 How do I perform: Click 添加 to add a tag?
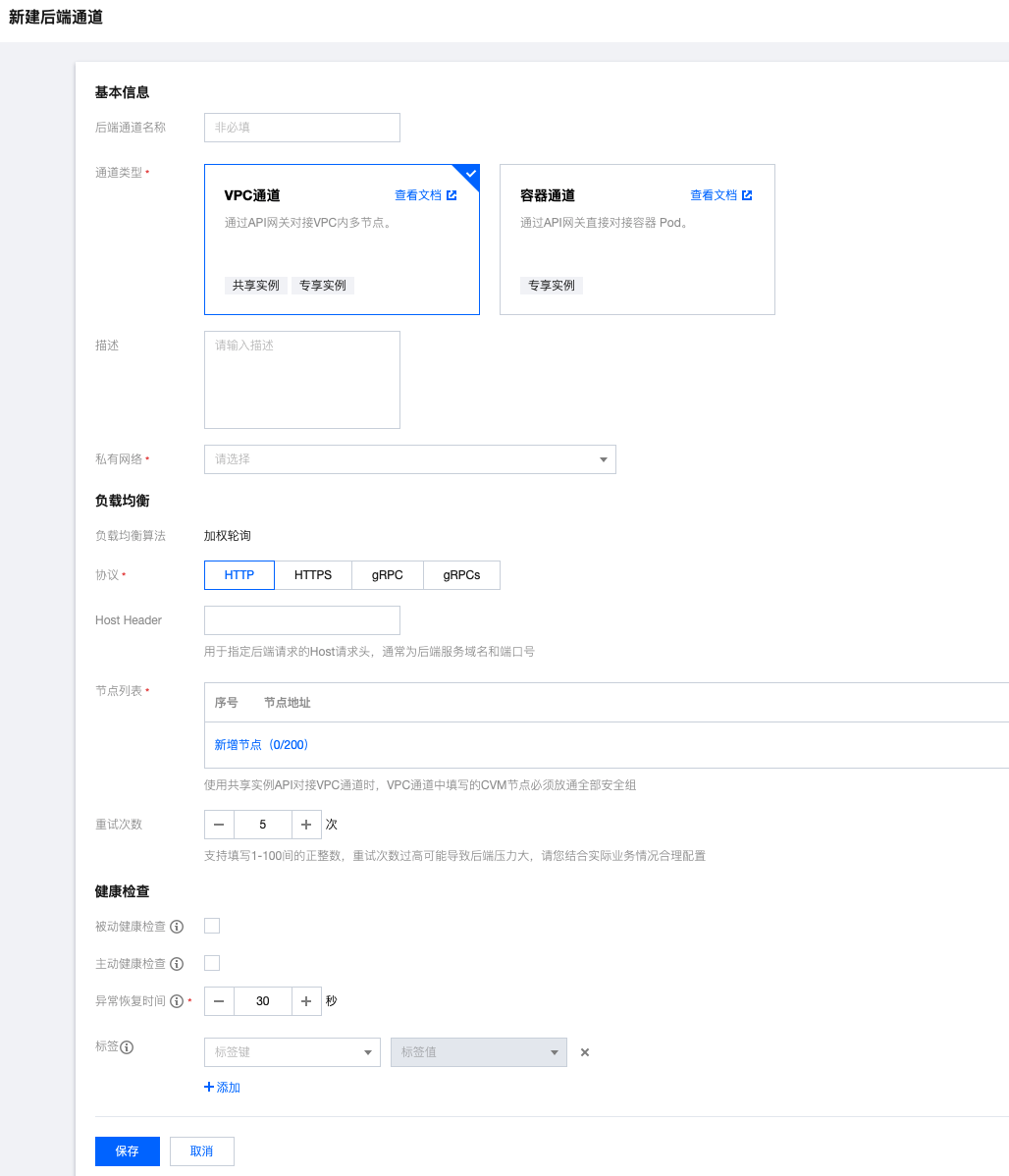(222, 1088)
